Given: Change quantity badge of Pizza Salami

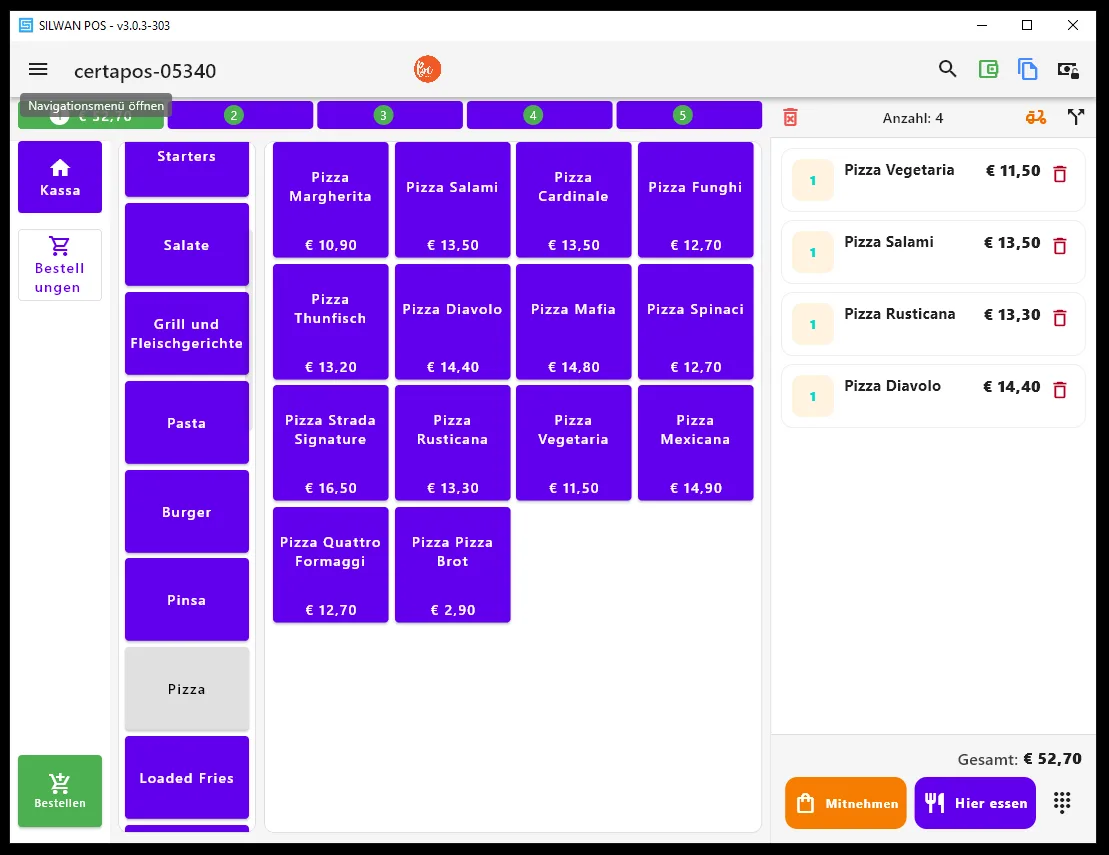Looking at the screenshot, I should coord(813,252).
